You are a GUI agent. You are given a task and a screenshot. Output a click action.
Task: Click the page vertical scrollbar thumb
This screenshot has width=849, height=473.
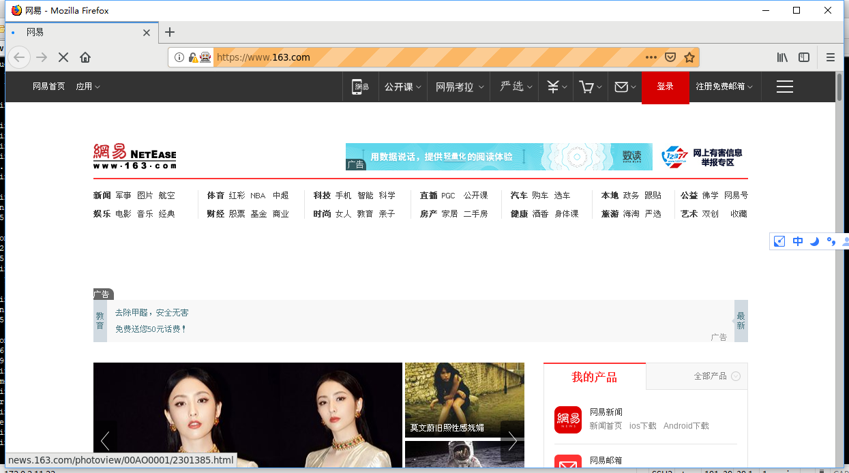pyautogui.click(x=839, y=87)
